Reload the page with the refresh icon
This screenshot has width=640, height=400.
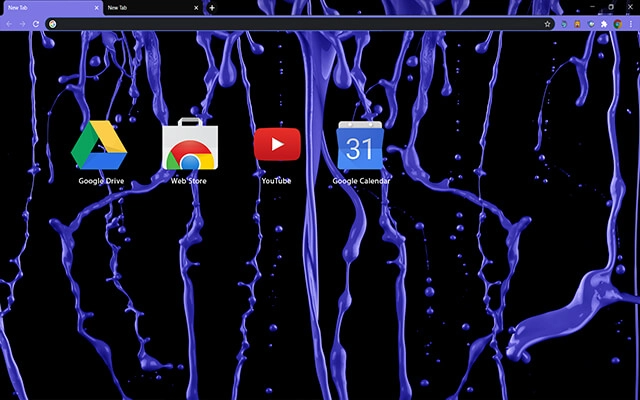(36, 24)
